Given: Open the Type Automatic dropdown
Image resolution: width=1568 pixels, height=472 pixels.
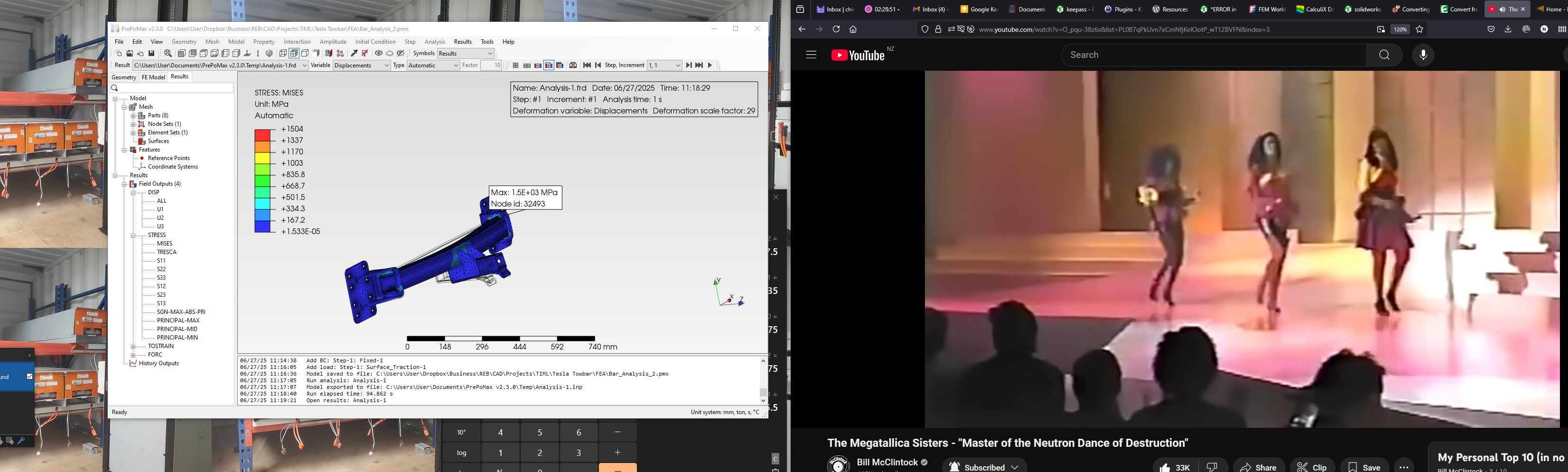Looking at the screenshot, I should point(433,65).
